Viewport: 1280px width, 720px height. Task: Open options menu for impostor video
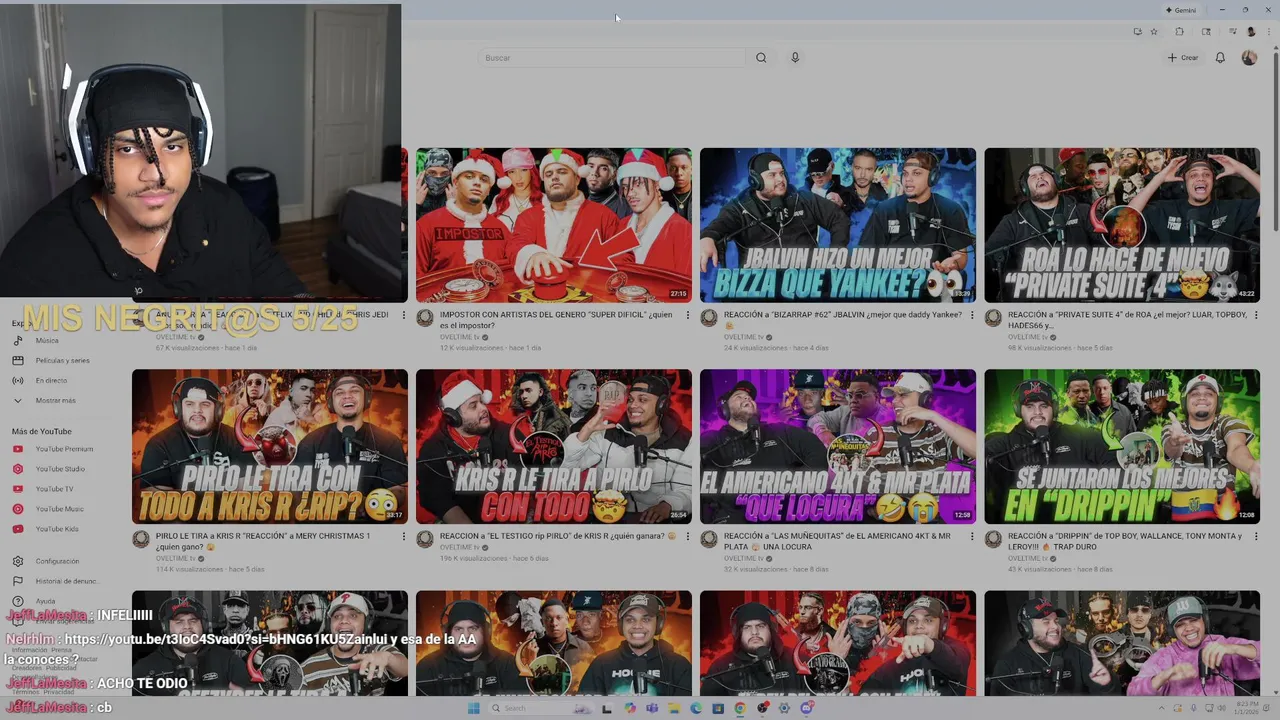[x=688, y=315]
